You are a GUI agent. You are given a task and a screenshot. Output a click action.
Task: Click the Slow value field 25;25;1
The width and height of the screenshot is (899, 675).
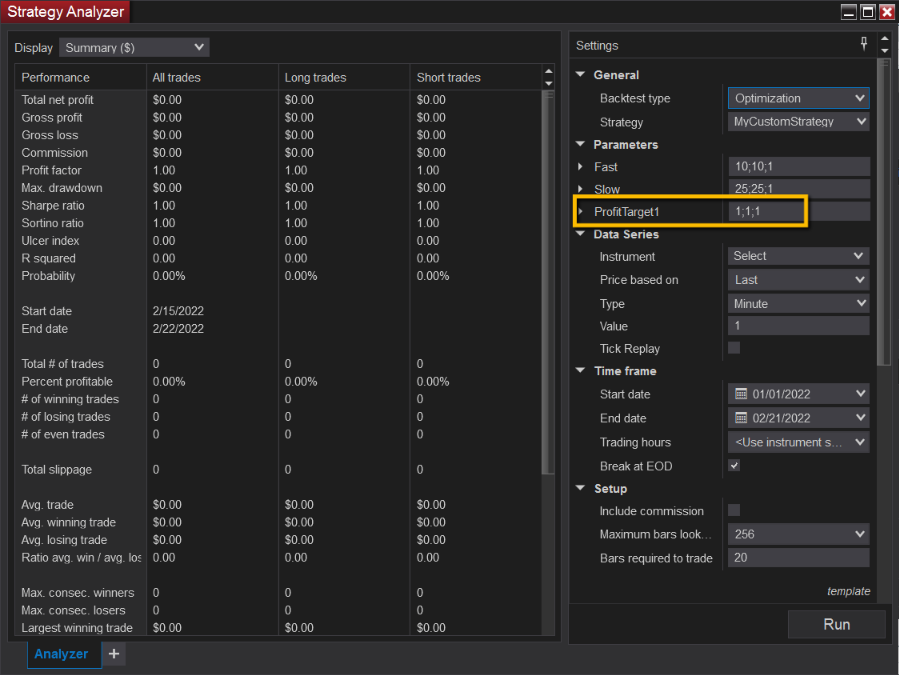[x=799, y=189]
